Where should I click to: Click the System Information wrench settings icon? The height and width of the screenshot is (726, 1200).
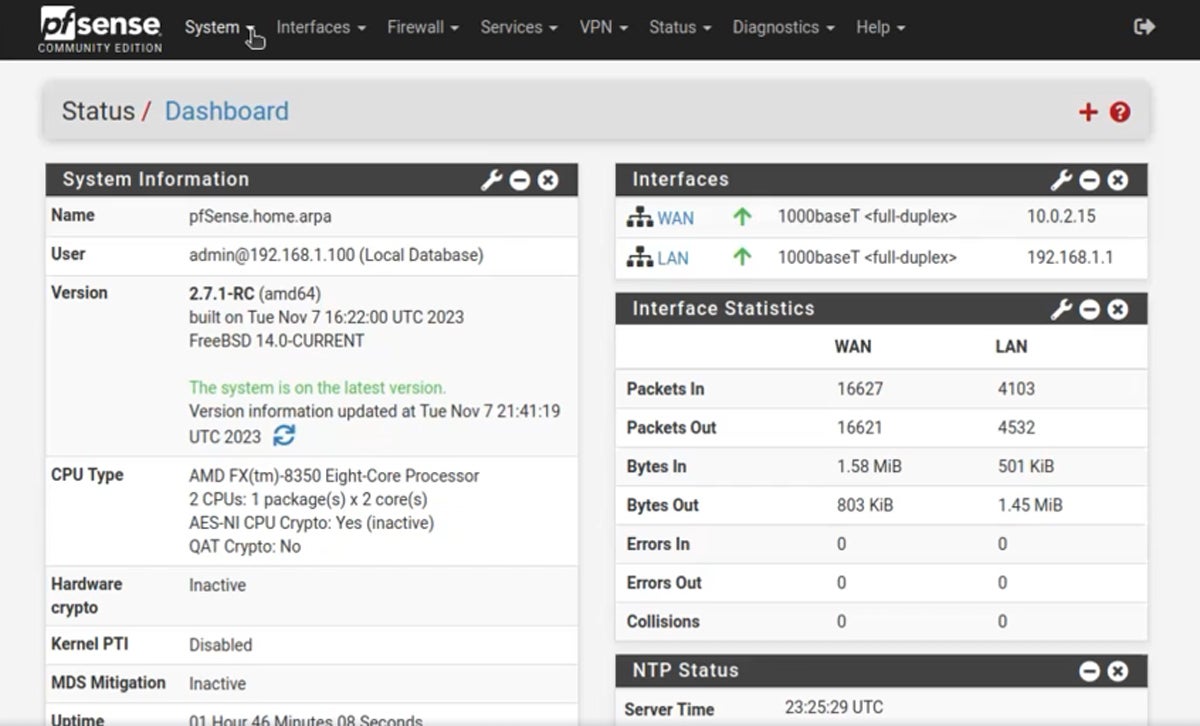[491, 180]
